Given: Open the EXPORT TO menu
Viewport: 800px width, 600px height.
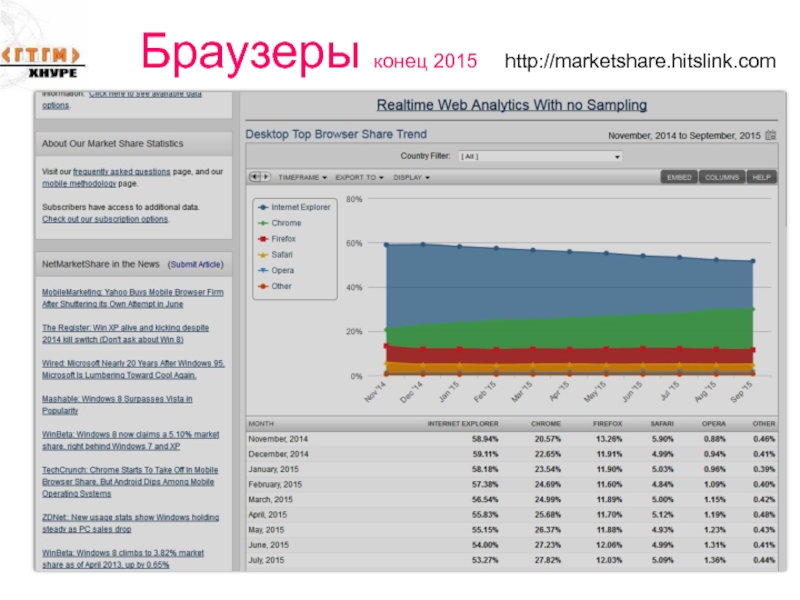Looking at the screenshot, I should tap(359, 178).
